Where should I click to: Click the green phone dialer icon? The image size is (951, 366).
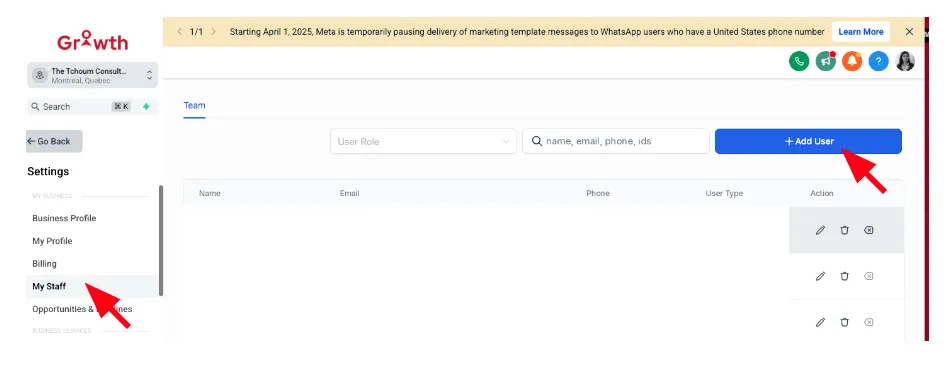click(799, 61)
